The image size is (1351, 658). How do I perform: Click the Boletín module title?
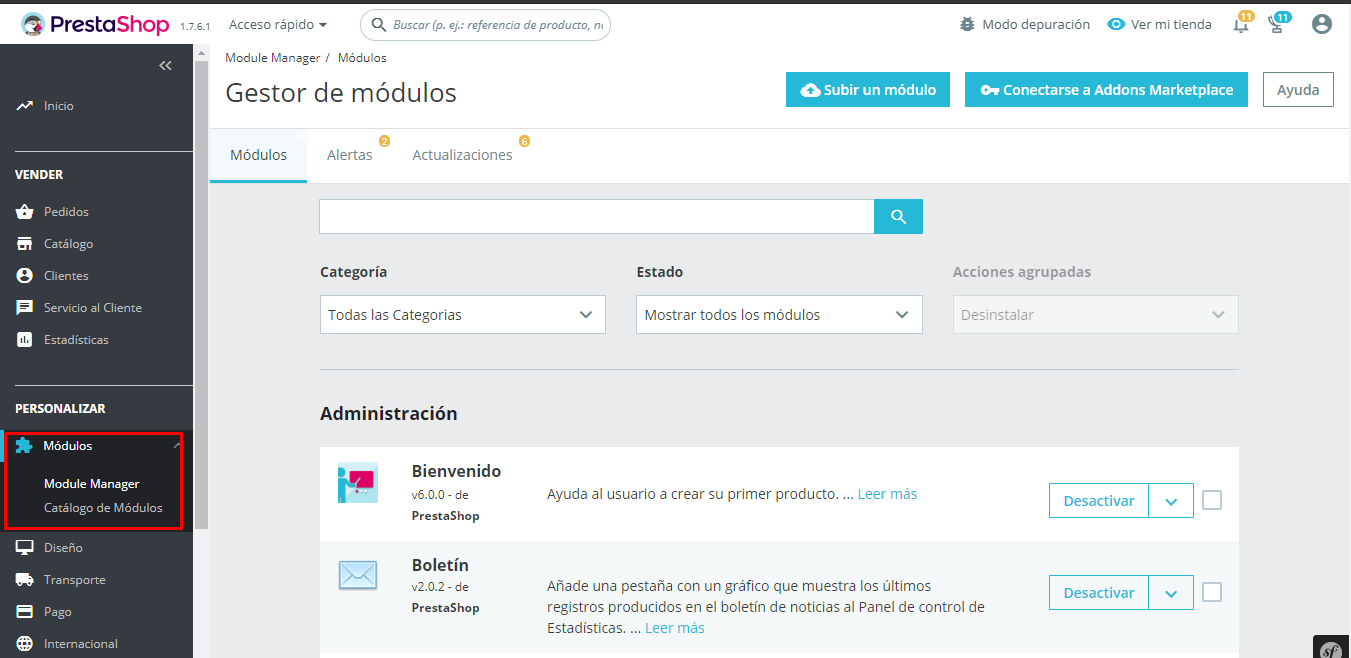(x=440, y=565)
